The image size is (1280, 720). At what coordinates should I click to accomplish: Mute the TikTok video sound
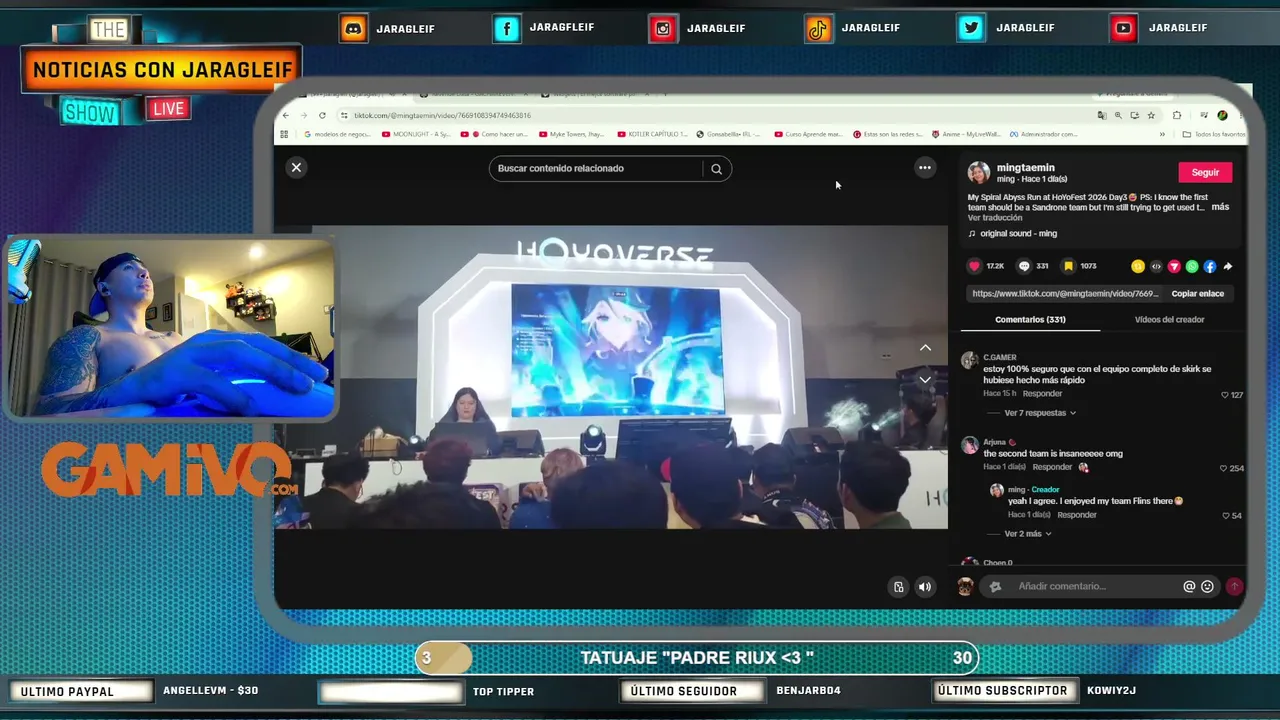tap(925, 587)
